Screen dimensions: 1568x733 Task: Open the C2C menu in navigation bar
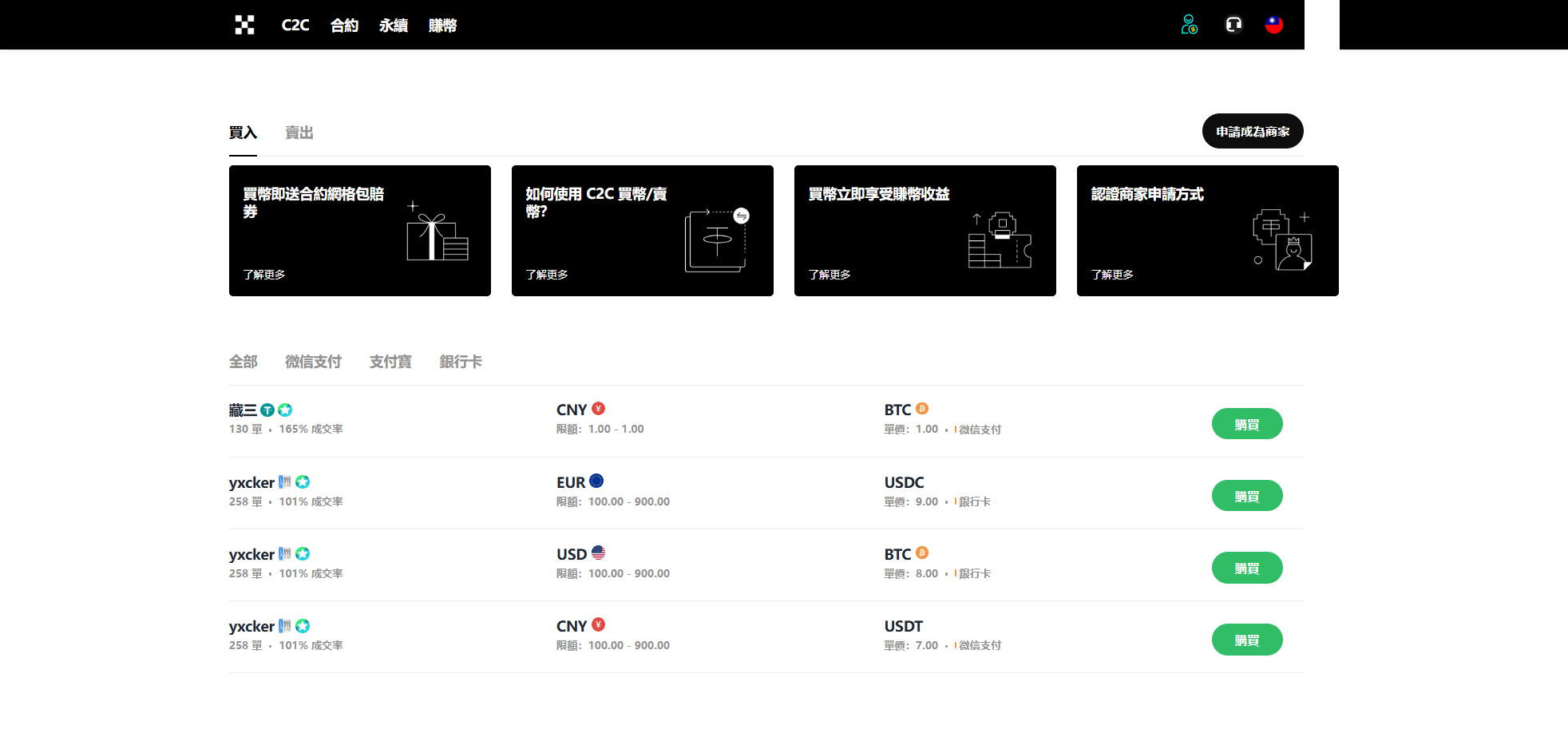pos(295,26)
